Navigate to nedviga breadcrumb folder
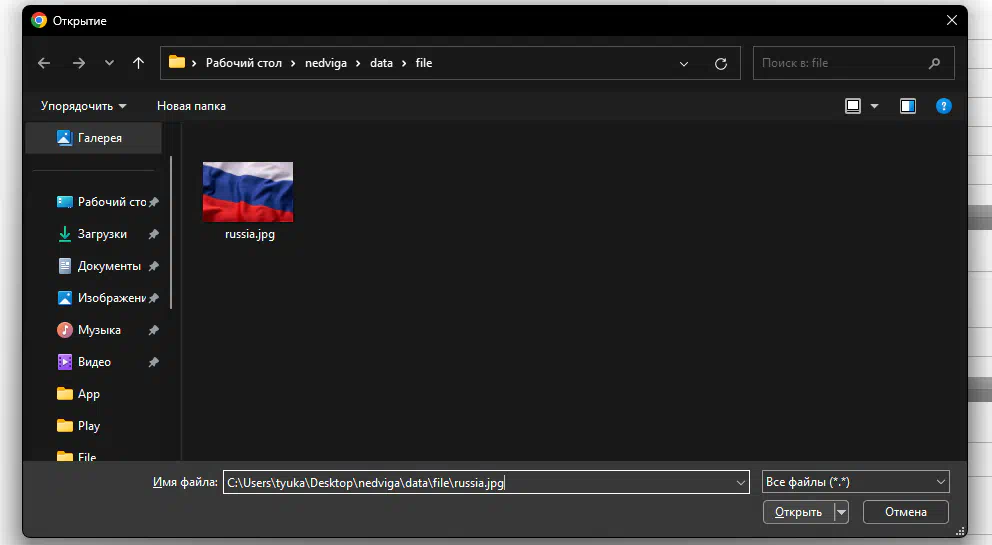992x545 pixels. pyautogui.click(x=326, y=63)
